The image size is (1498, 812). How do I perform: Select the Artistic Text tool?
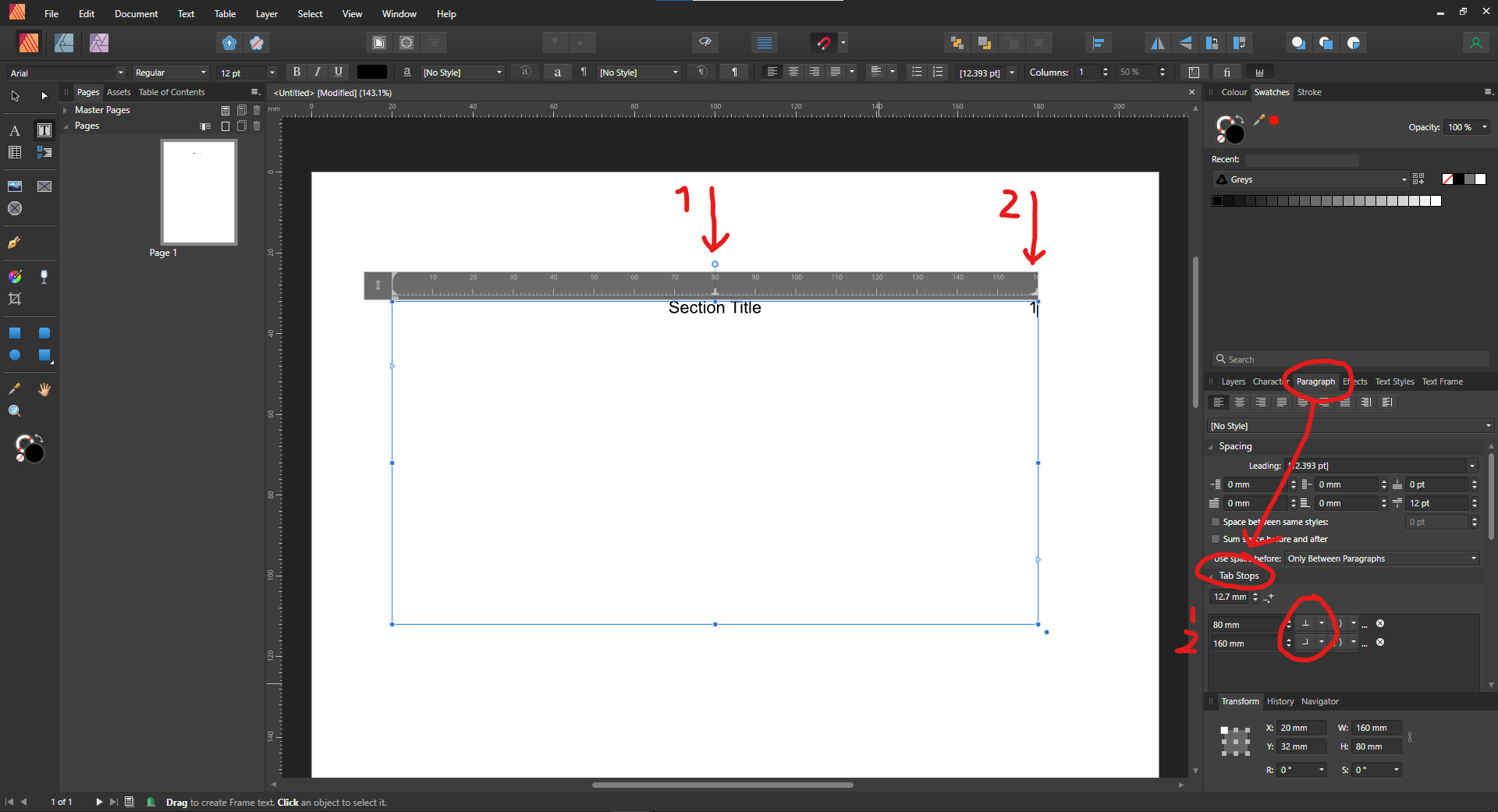tap(14, 130)
